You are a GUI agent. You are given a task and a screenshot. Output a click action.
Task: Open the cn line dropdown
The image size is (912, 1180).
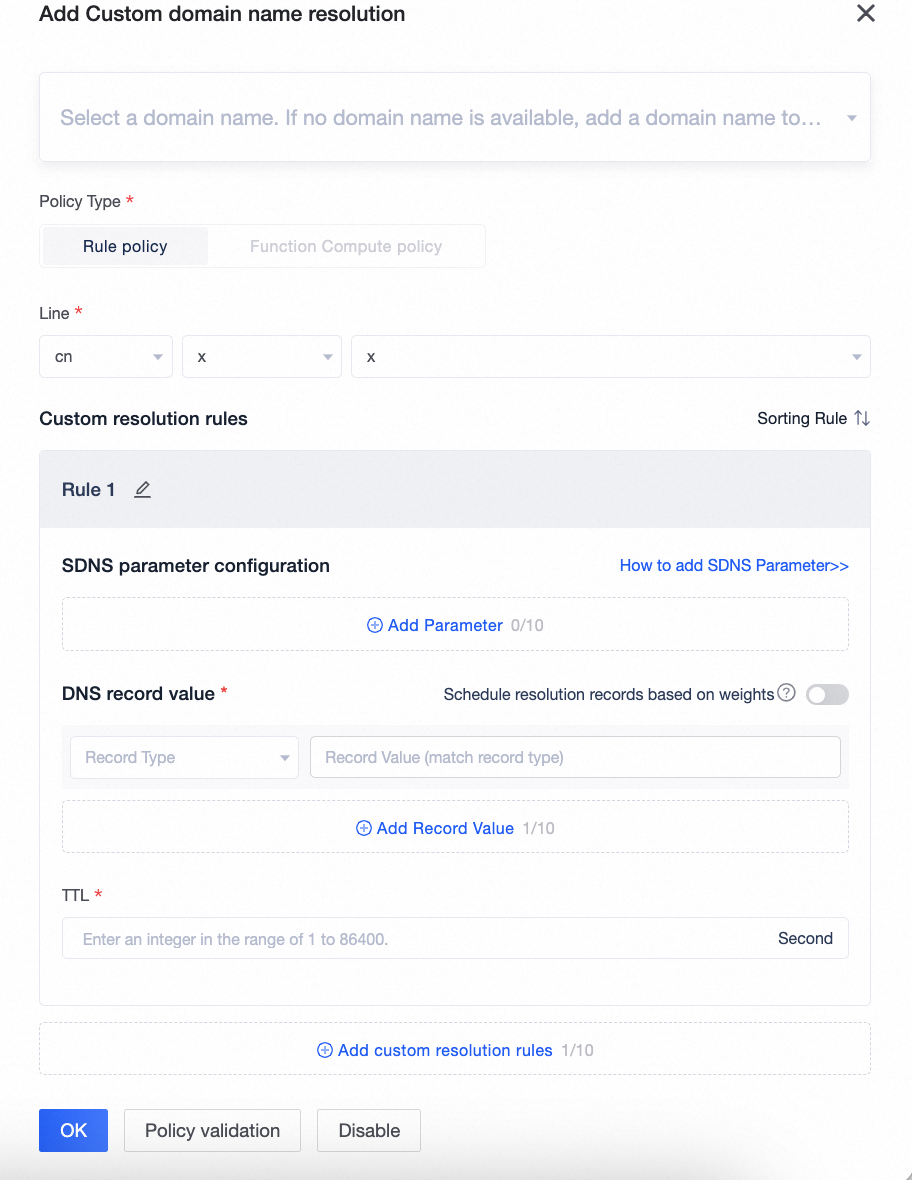[x=106, y=357]
